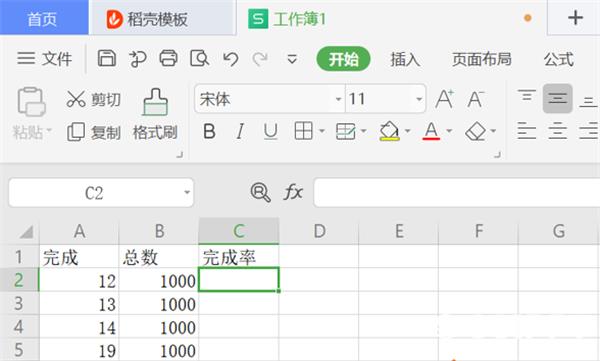Expand the font size dropdown
Viewport: 600px width, 361px height.
coord(419,99)
